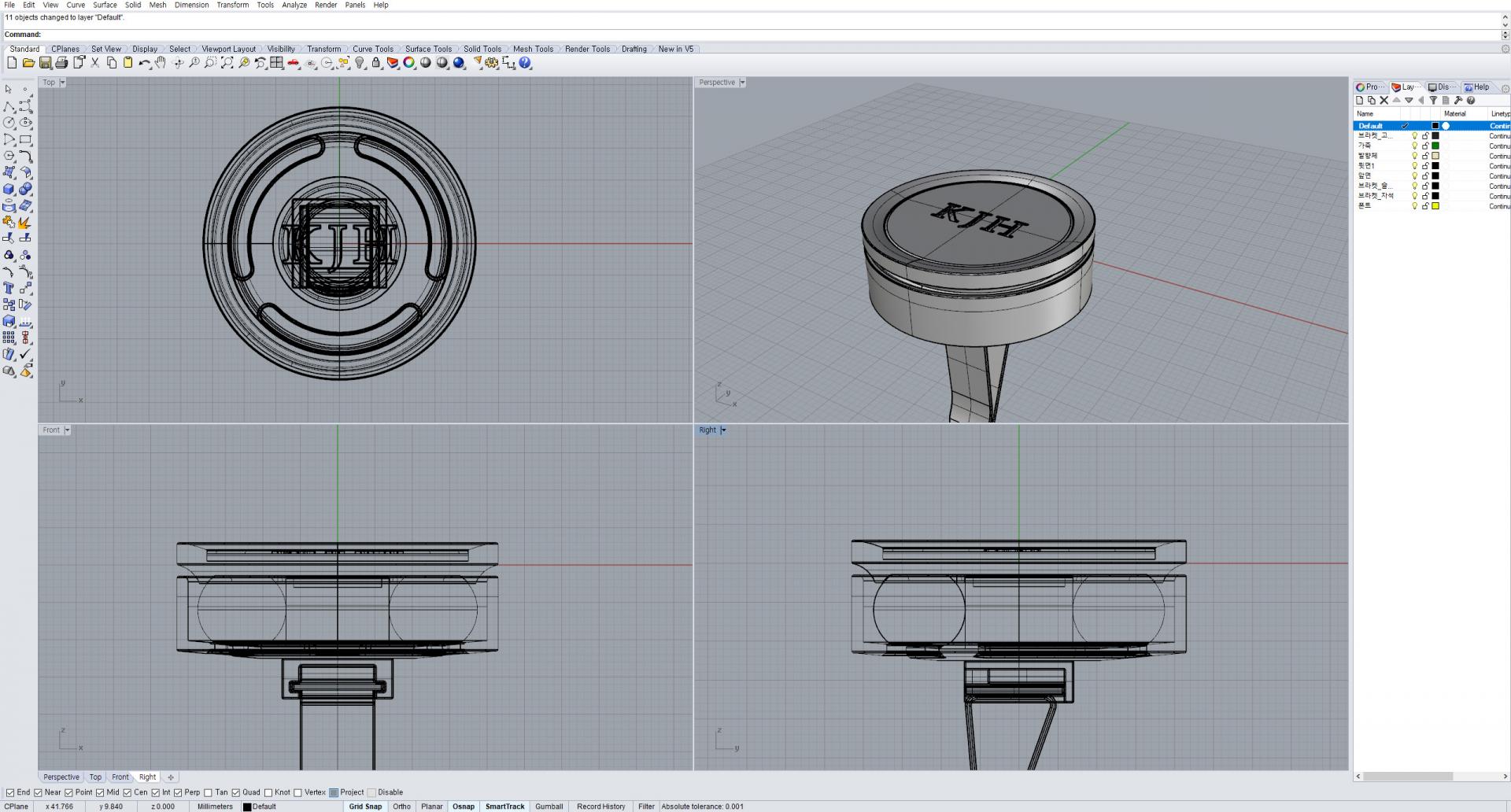Switch to the Curve Tools toolbar tab
This screenshot has width=1511, height=812.
tap(372, 49)
